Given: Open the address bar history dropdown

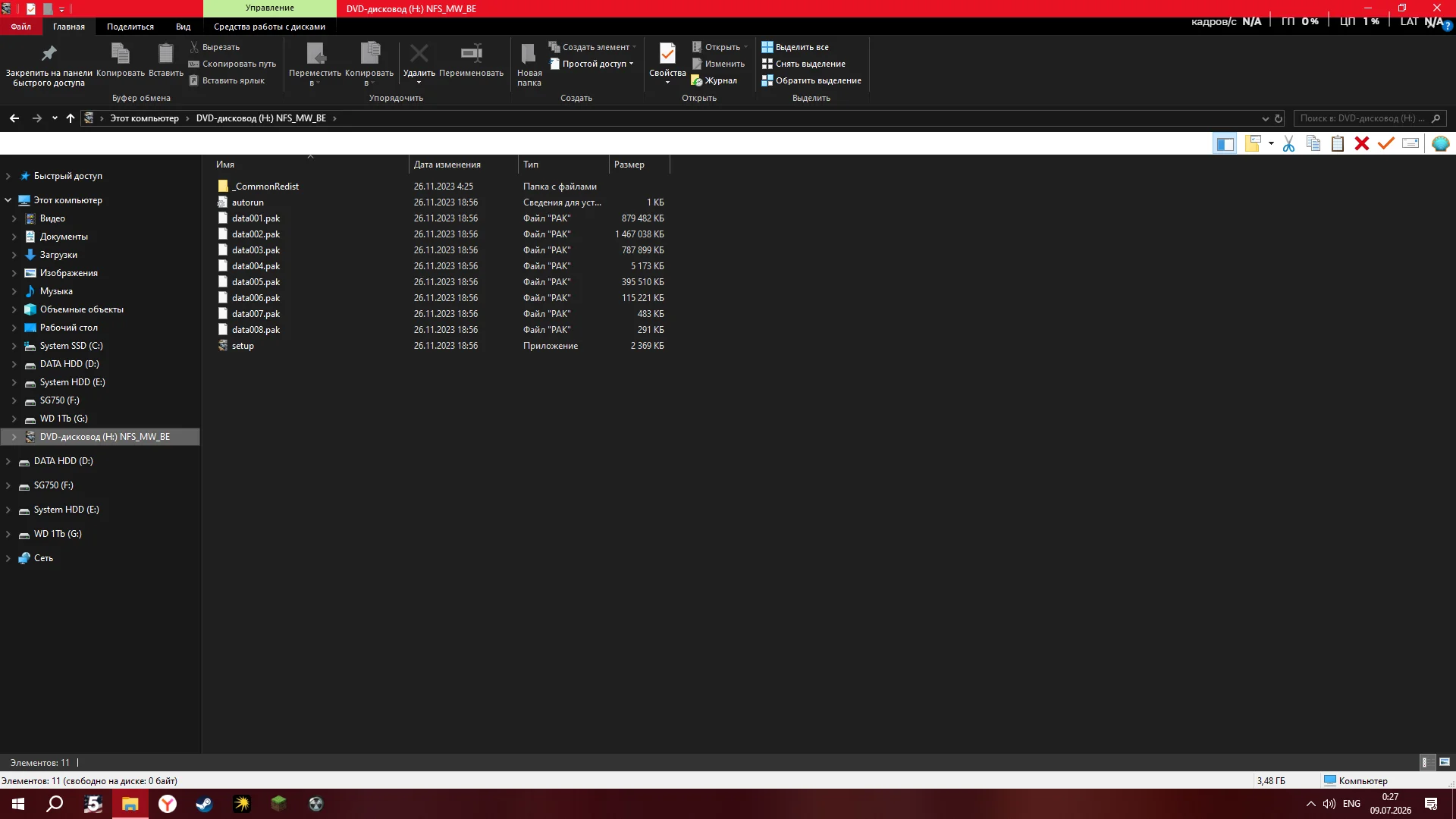Looking at the screenshot, I should pos(1265,118).
